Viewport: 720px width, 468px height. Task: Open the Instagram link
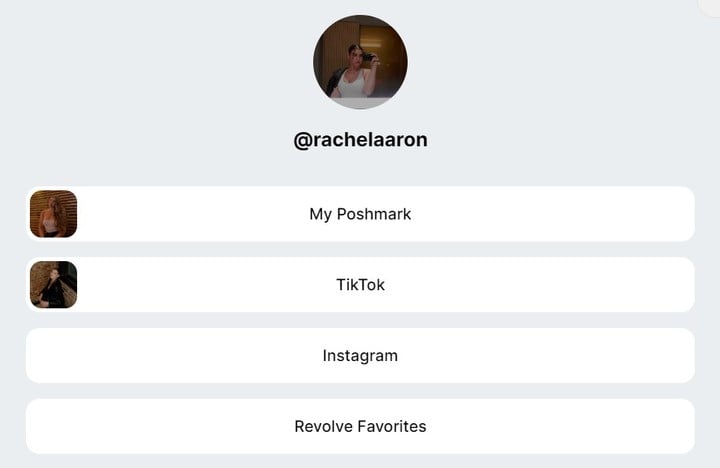[360, 355]
